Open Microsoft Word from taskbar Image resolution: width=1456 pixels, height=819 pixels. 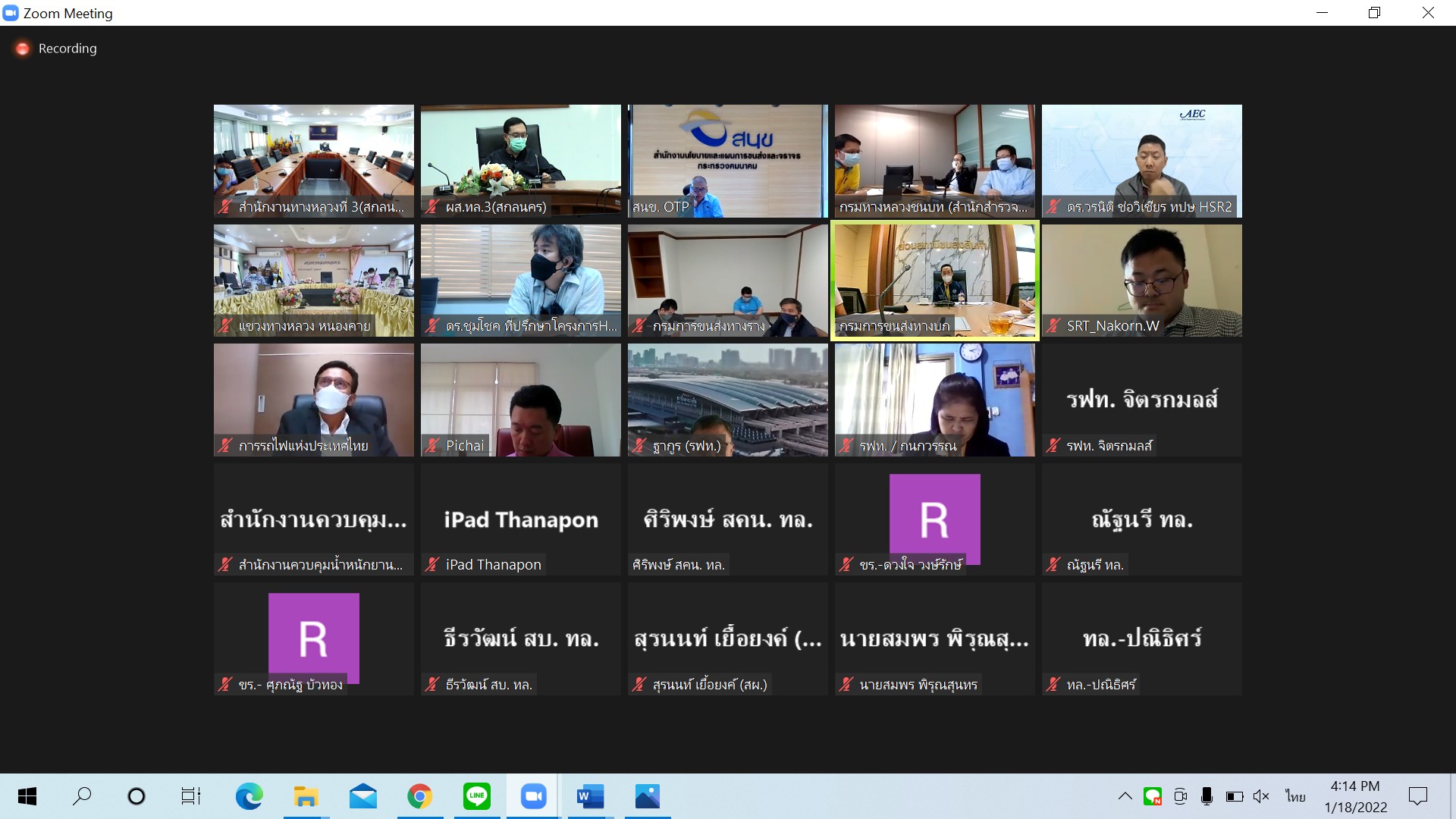(590, 796)
